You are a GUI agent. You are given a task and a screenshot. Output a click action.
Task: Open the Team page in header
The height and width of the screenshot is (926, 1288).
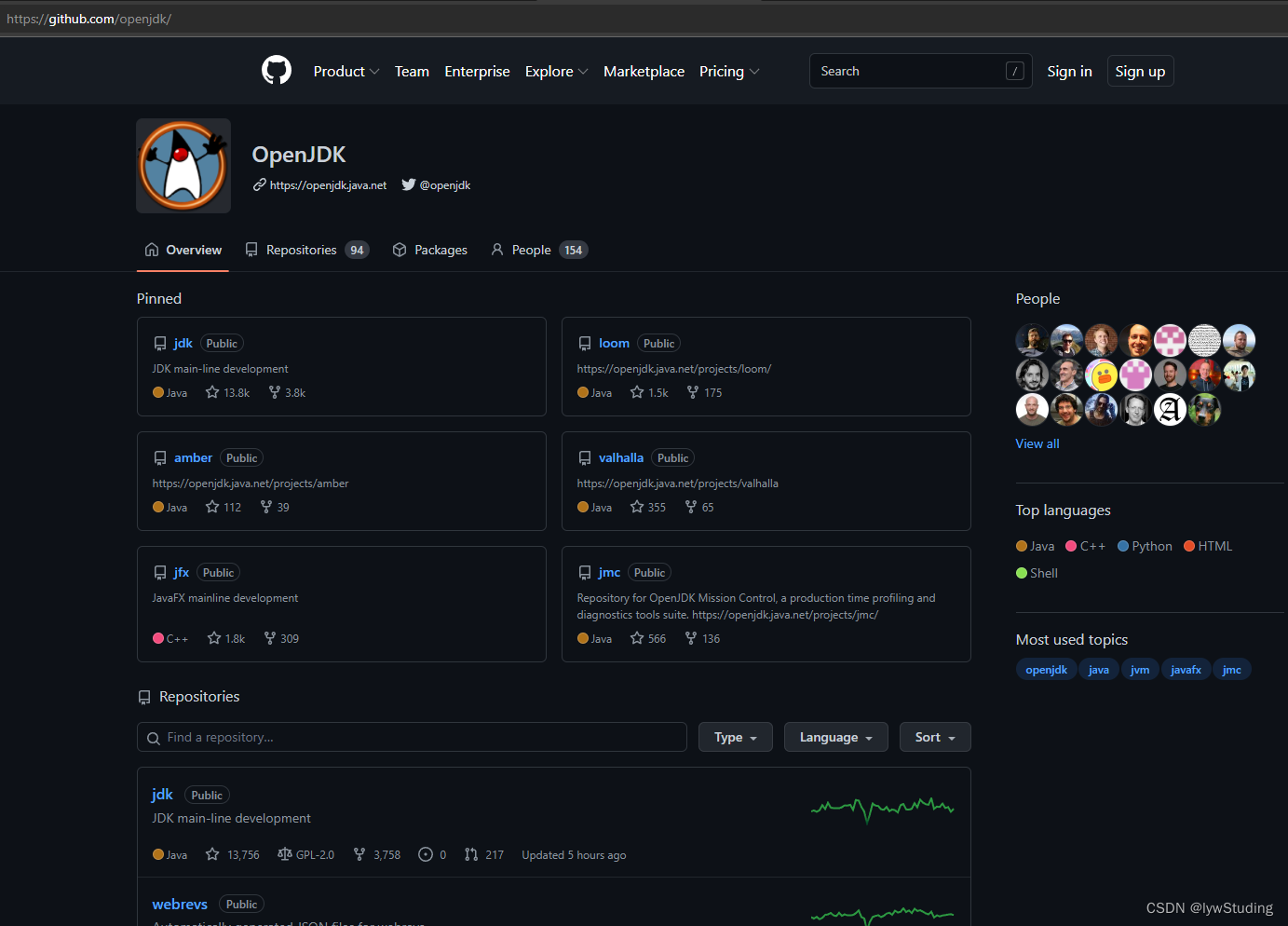coord(412,72)
